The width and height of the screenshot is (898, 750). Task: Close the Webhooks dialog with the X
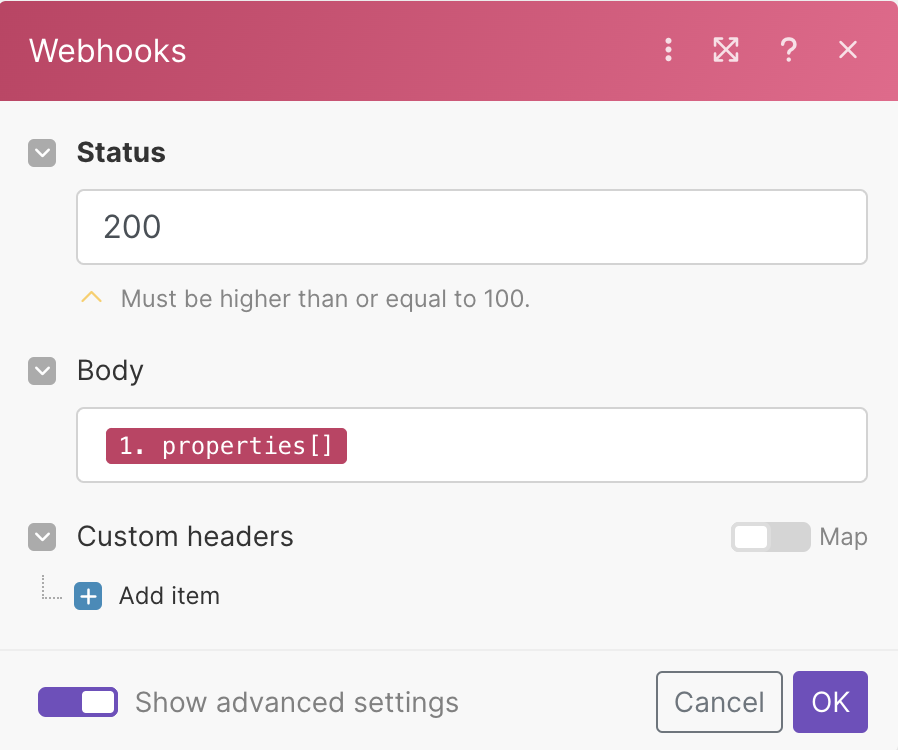click(x=848, y=50)
